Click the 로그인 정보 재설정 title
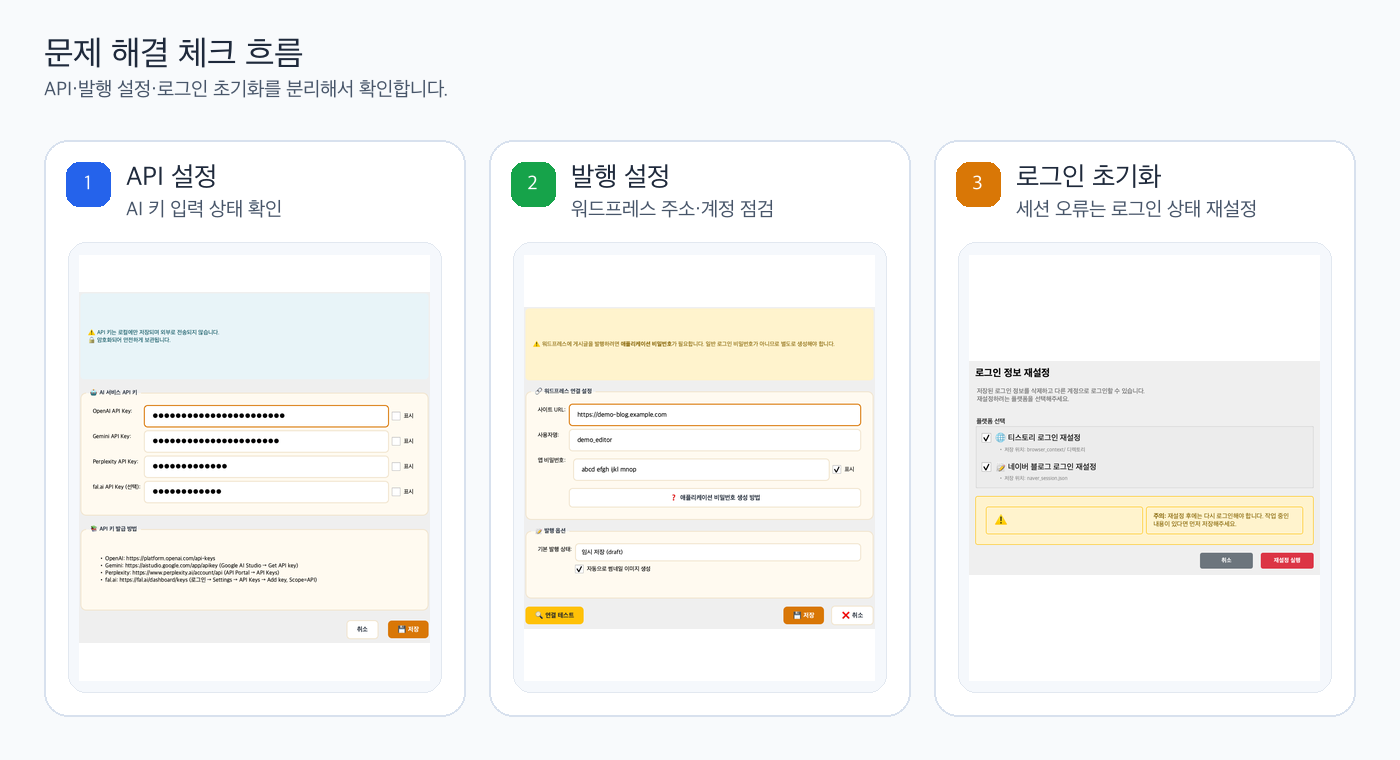1400x760 pixels. tap(1012, 372)
